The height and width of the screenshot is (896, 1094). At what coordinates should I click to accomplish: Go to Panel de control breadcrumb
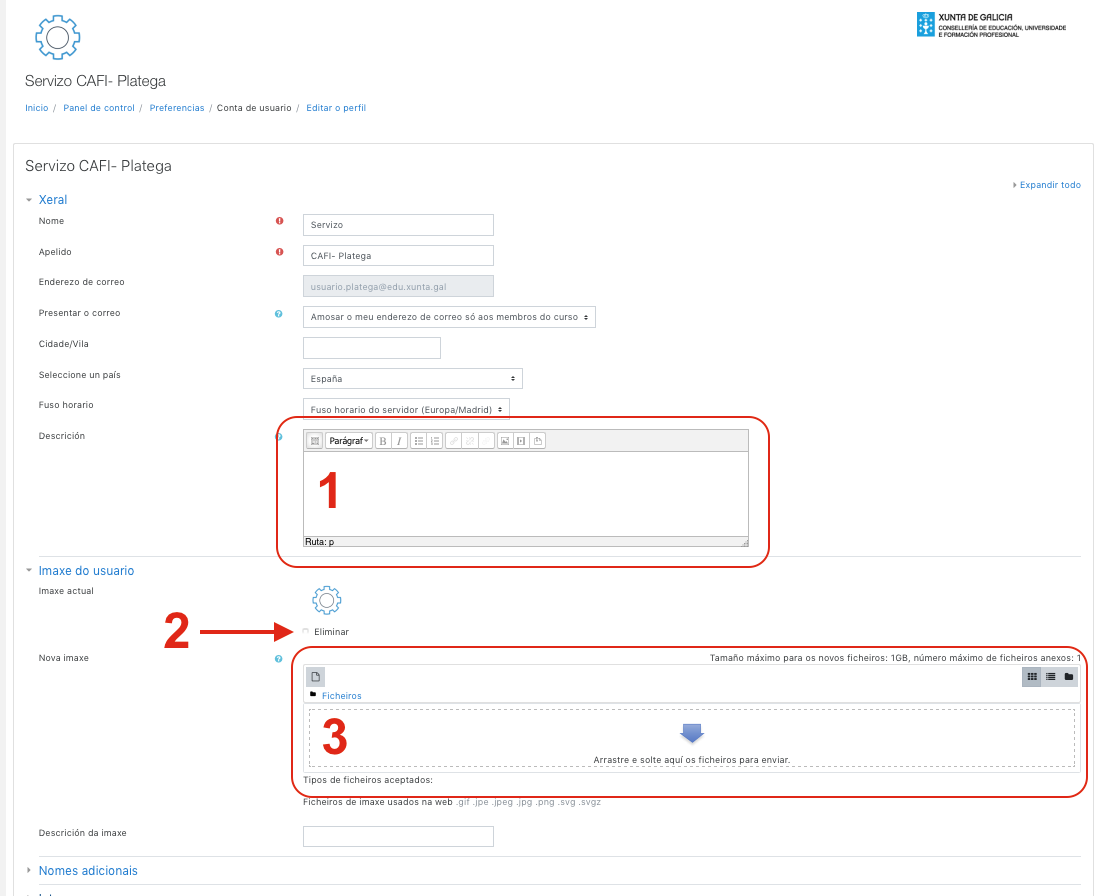98,108
